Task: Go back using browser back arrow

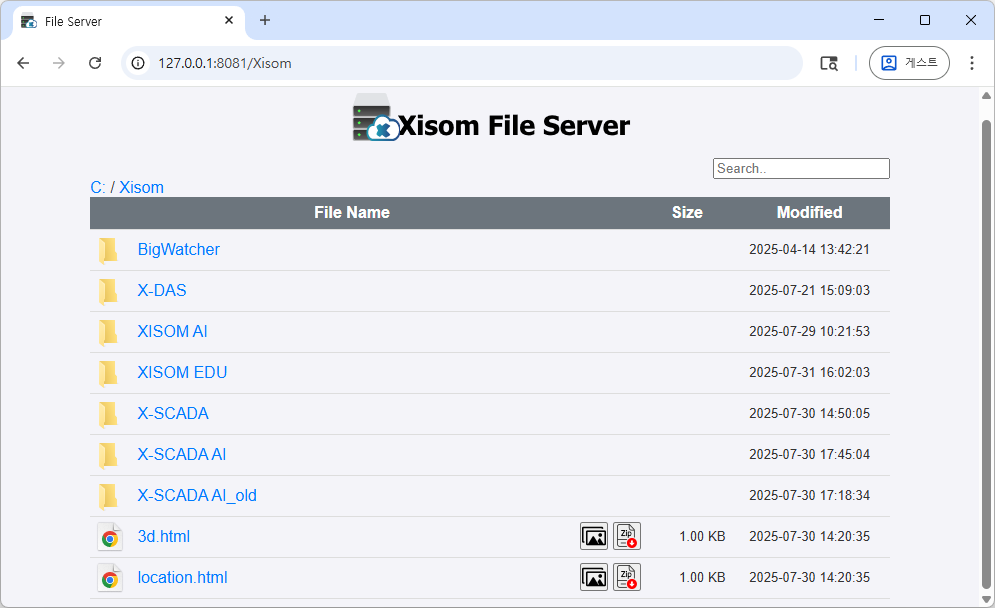Action: click(23, 63)
